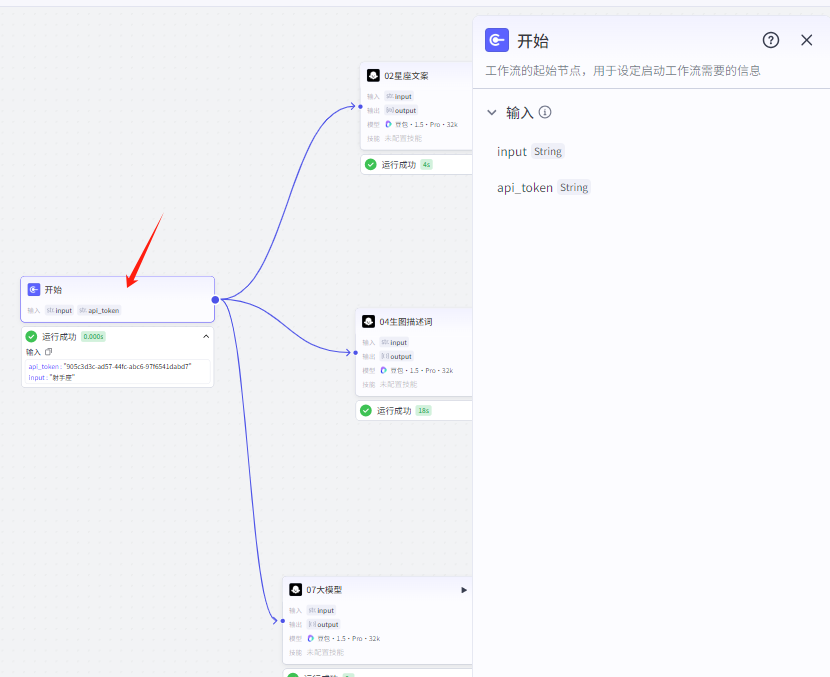Click the api_token tag in the 开始 node
The height and width of the screenshot is (677, 830).
(99, 310)
